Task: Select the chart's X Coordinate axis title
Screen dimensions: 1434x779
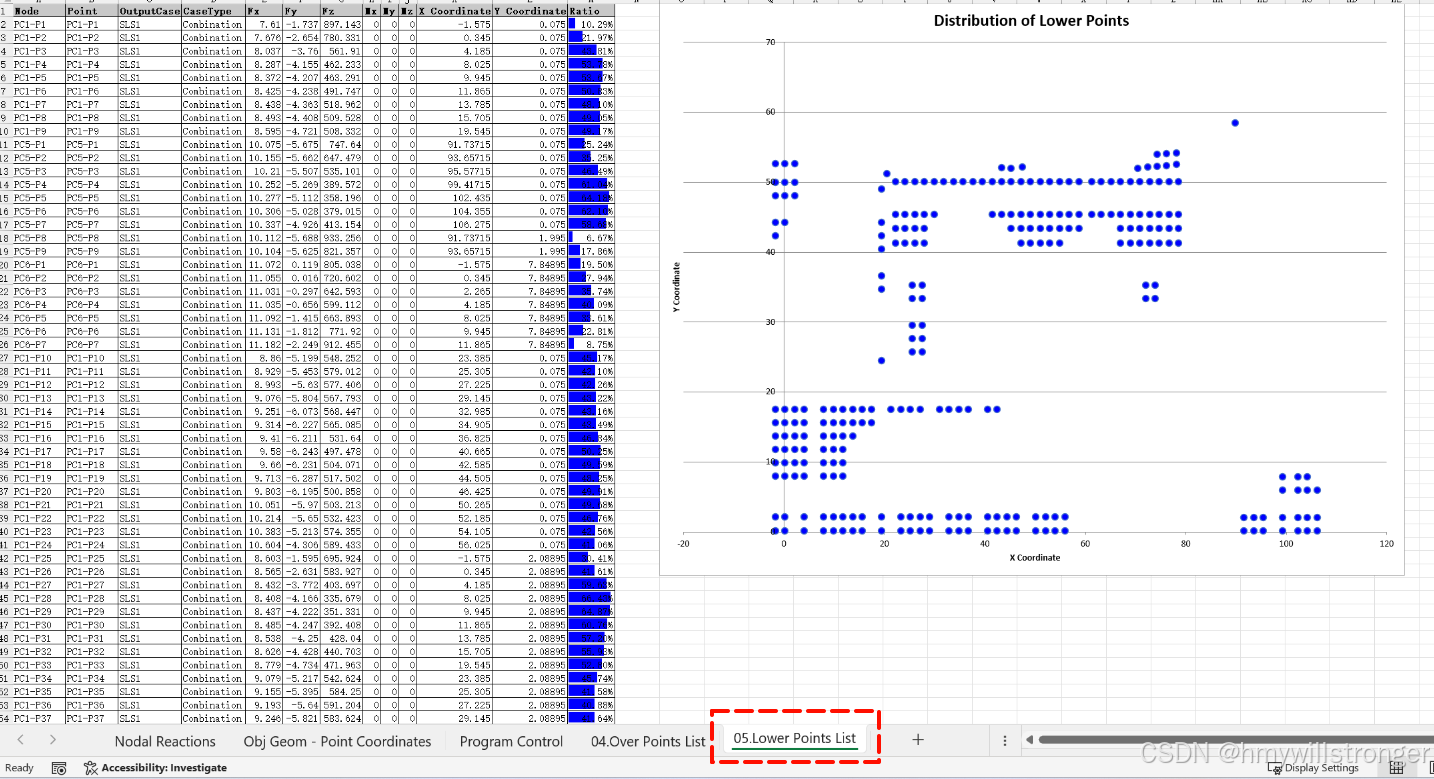Action: pos(1034,558)
